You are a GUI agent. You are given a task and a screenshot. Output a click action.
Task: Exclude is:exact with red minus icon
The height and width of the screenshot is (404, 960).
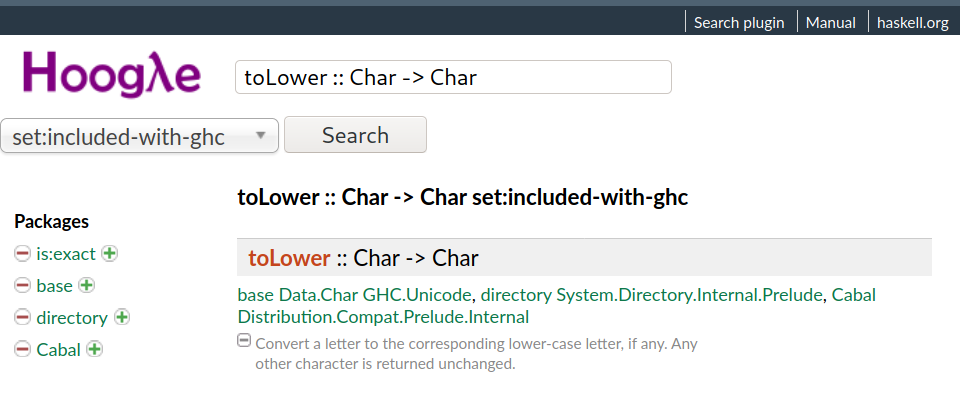point(22,253)
